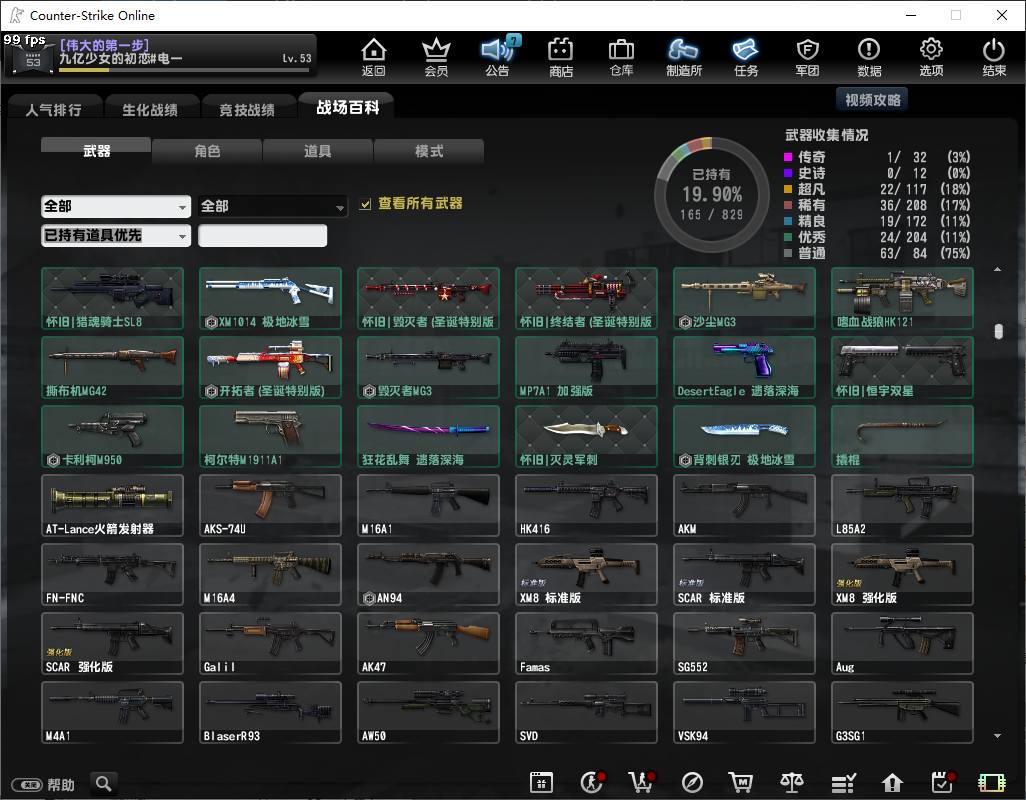Toggle the 查看所有武器 checkbox

pyautogui.click(x=365, y=205)
